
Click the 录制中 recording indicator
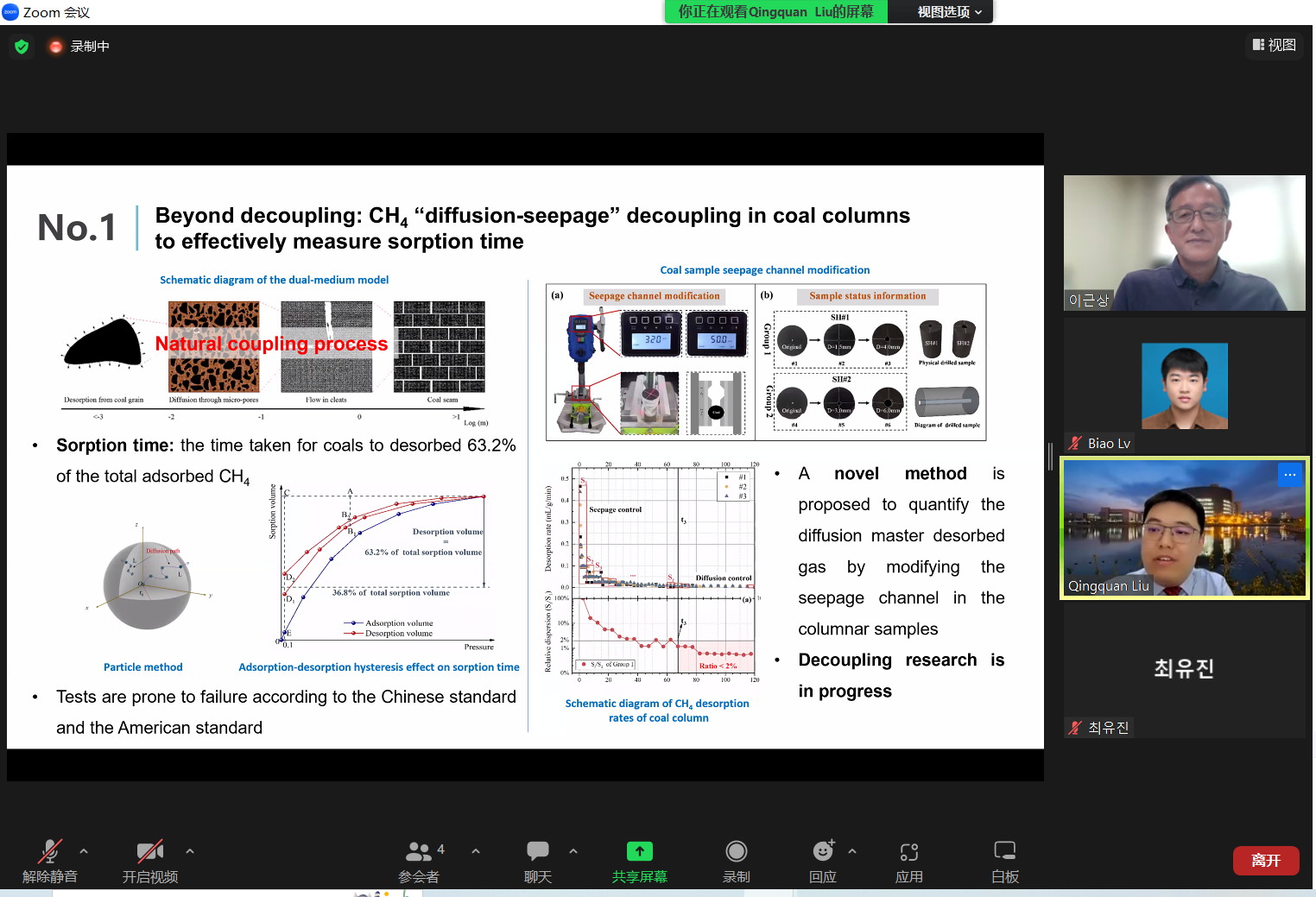(80, 47)
